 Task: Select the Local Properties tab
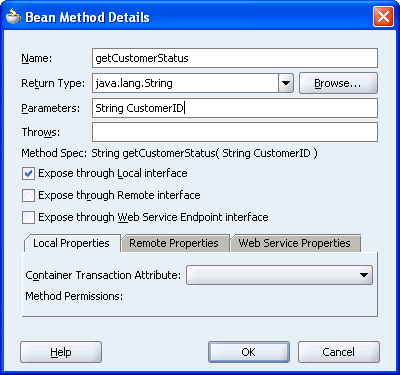click(x=71, y=243)
